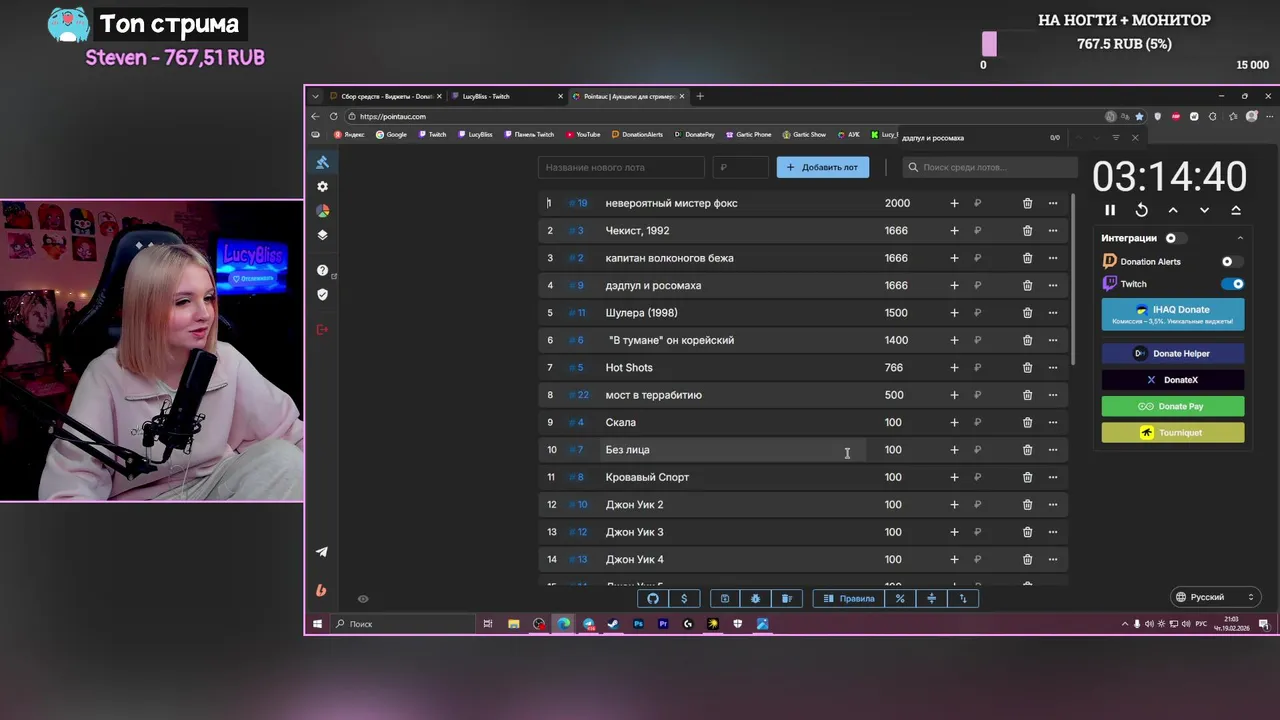
Task: Select the Pointauc browser tab
Action: click(x=629, y=97)
